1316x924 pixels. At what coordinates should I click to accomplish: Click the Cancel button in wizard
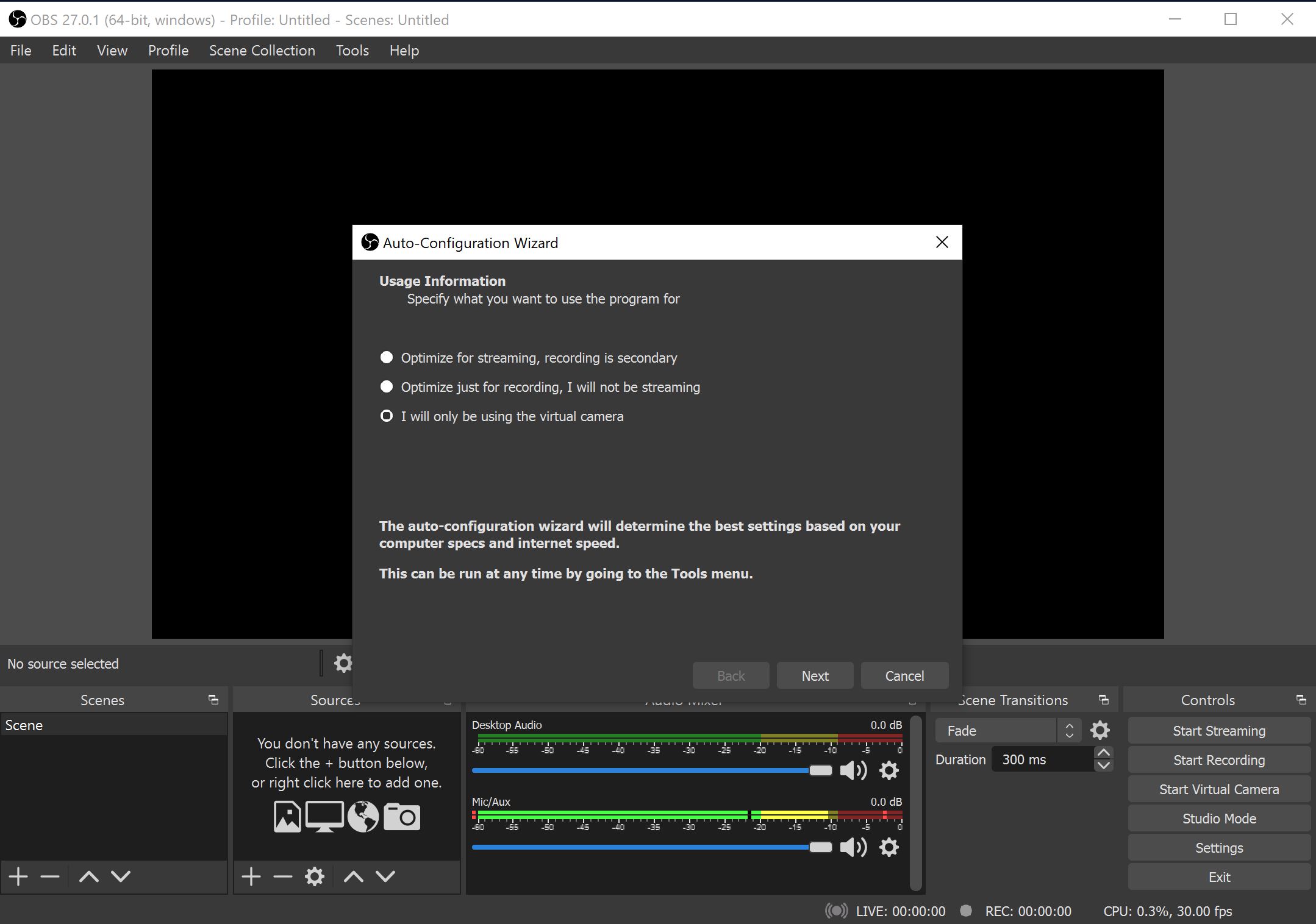coord(903,675)
